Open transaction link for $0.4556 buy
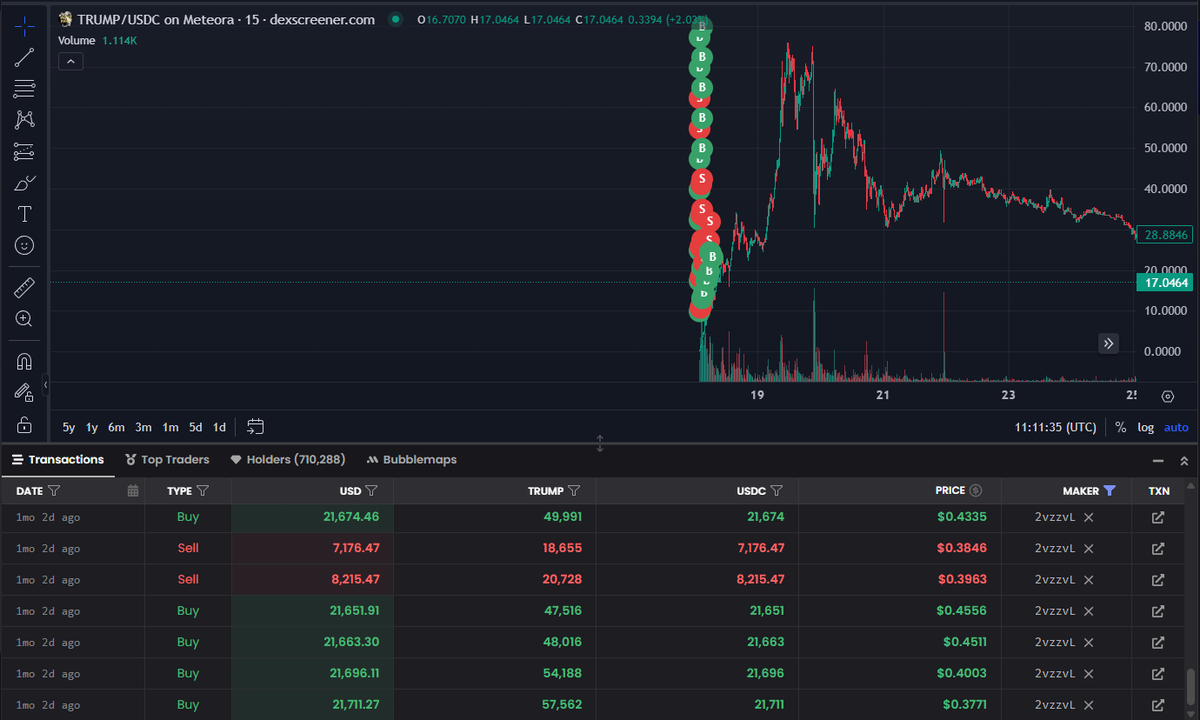The height and width of the screenshot is (720, 1200). coord(1158,611)
